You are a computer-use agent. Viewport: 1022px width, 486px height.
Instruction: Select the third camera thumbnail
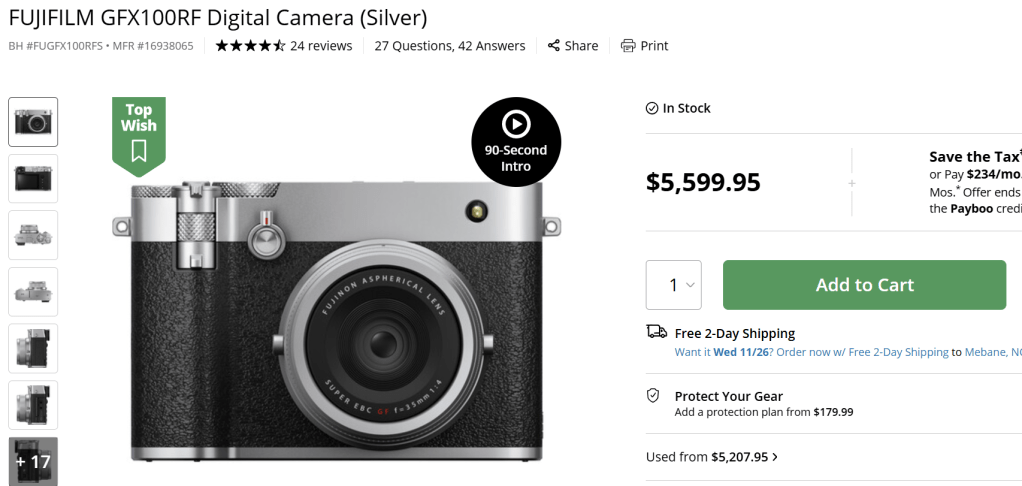(x=33, y=235)
